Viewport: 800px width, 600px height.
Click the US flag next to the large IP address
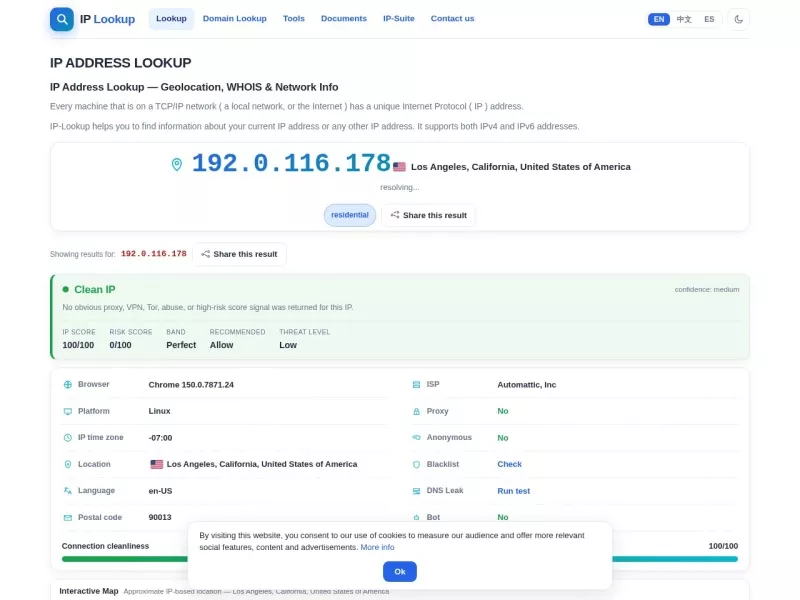point(399,167)
